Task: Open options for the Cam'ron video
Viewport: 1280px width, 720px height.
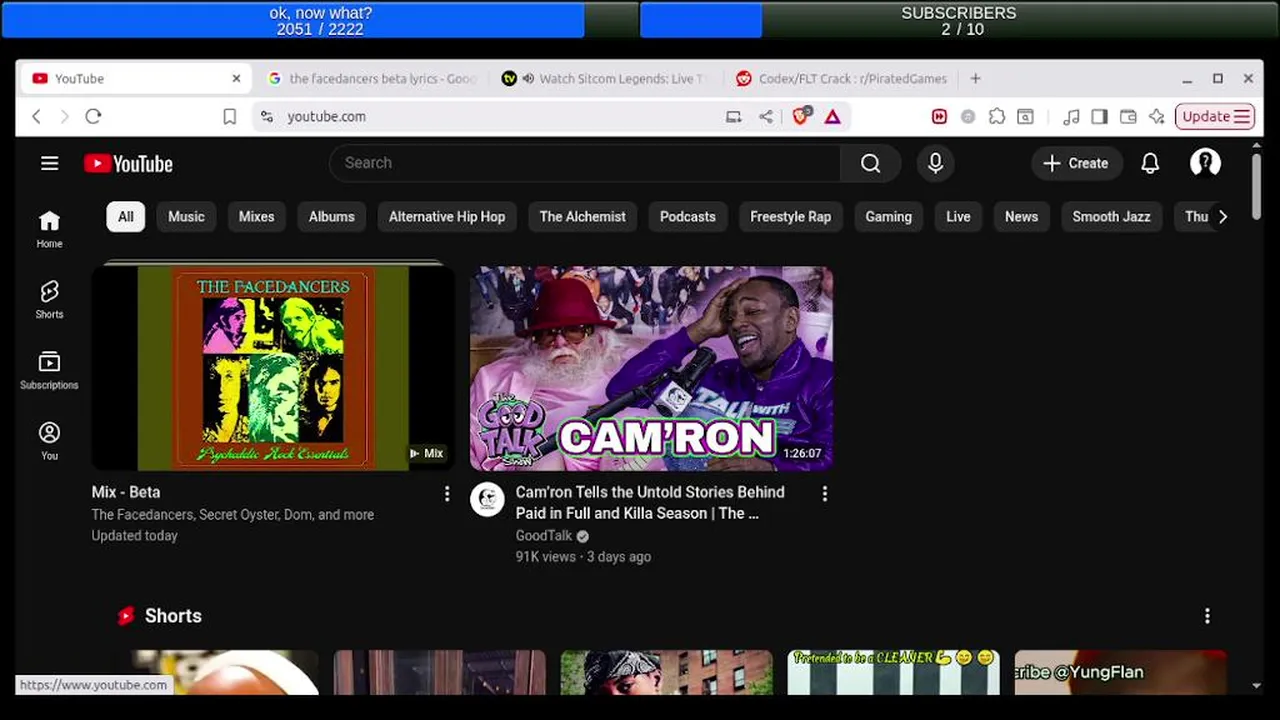Action: click(x=825, y=494)
